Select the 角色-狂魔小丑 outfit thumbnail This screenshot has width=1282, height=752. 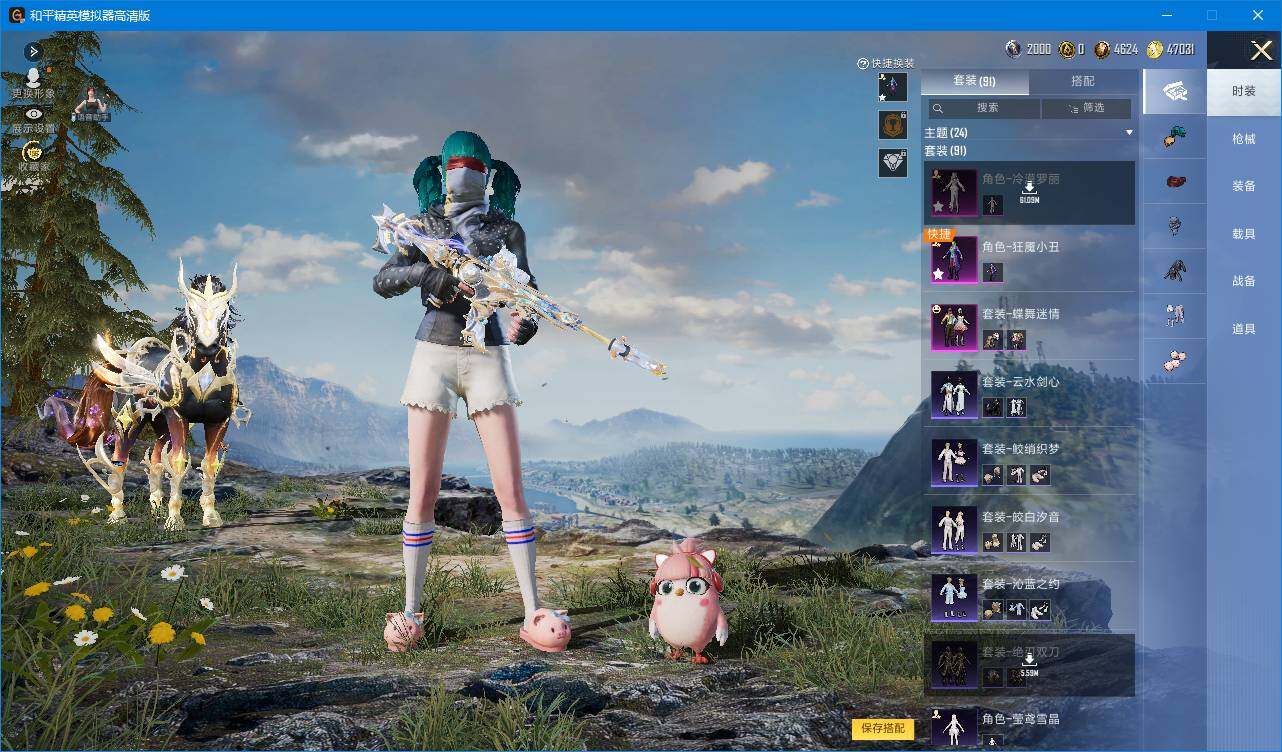tap(954, 259)
